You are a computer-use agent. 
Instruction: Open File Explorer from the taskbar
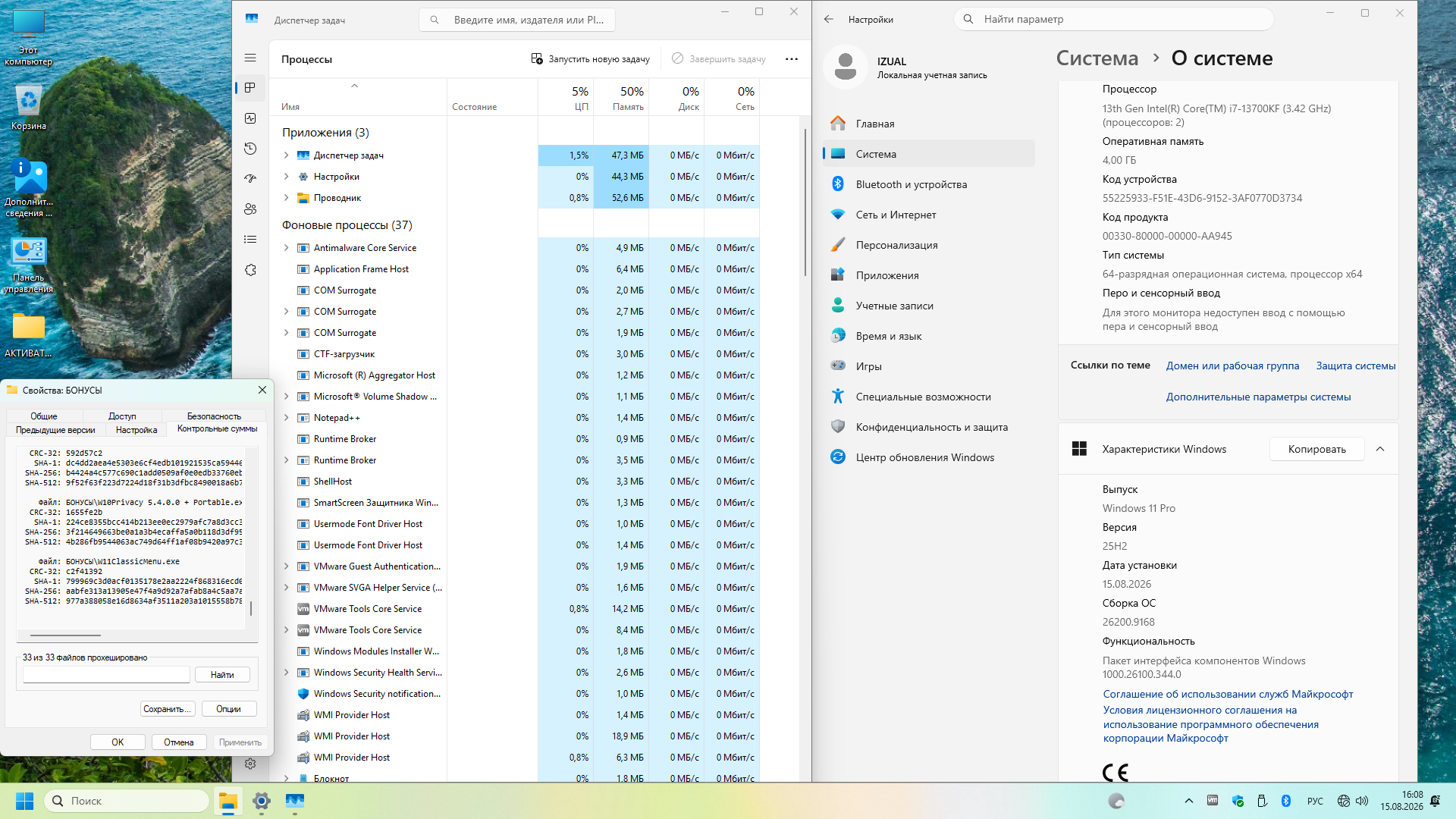point(227,801)
